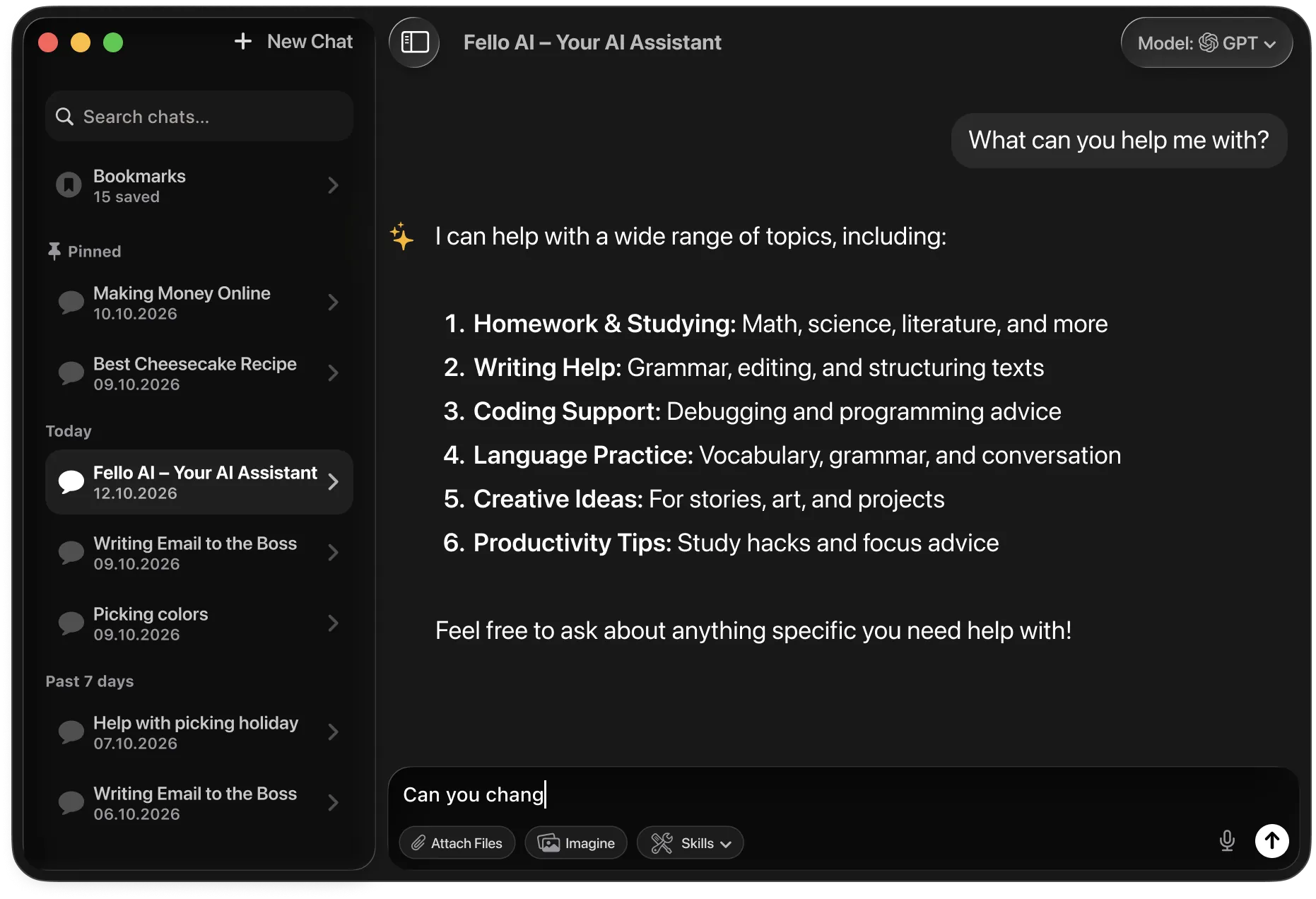This screenshot has width=1316, height=899.
Task: Click chat bubble for Writing Email dated 09.10.2026
Action: [71, 553]
